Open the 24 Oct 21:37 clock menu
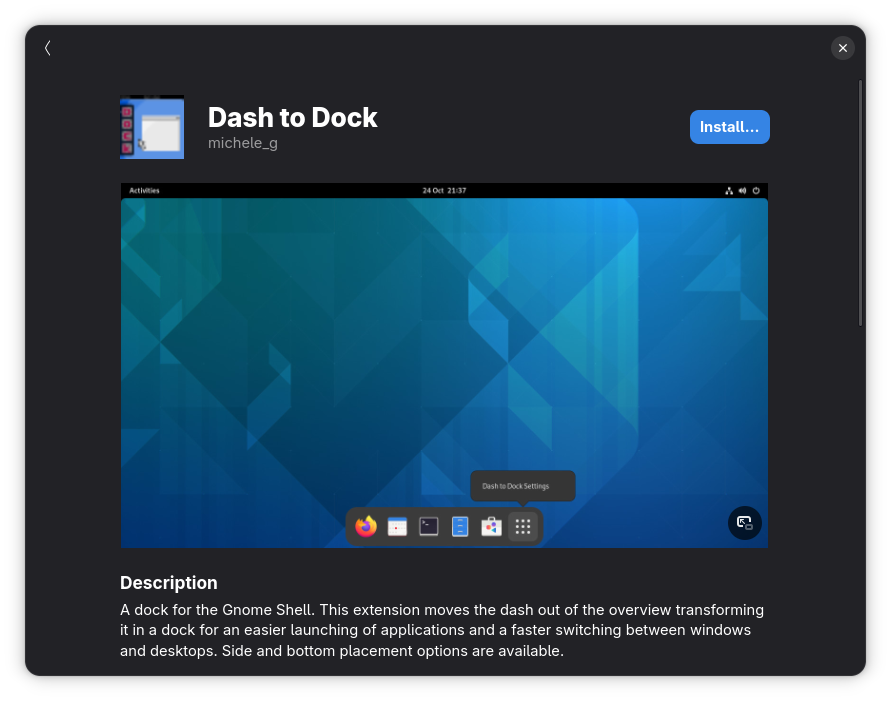 [x=444, y=190]
